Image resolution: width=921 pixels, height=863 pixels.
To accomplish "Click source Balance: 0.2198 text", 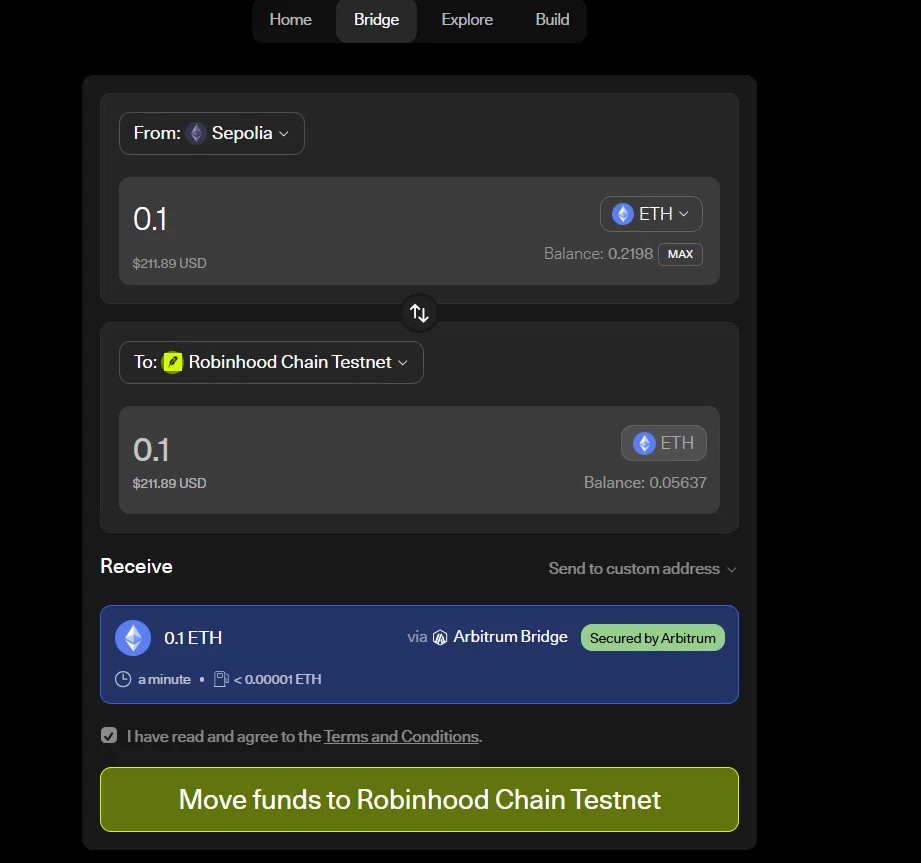I will pyautogui.click(x=598, y=254).
